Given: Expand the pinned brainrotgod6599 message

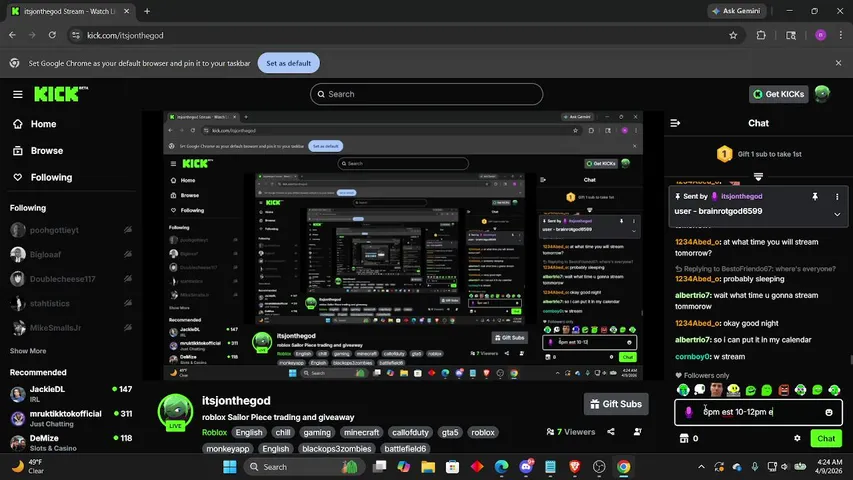Looking at the screenshot, I should [837, 214].
